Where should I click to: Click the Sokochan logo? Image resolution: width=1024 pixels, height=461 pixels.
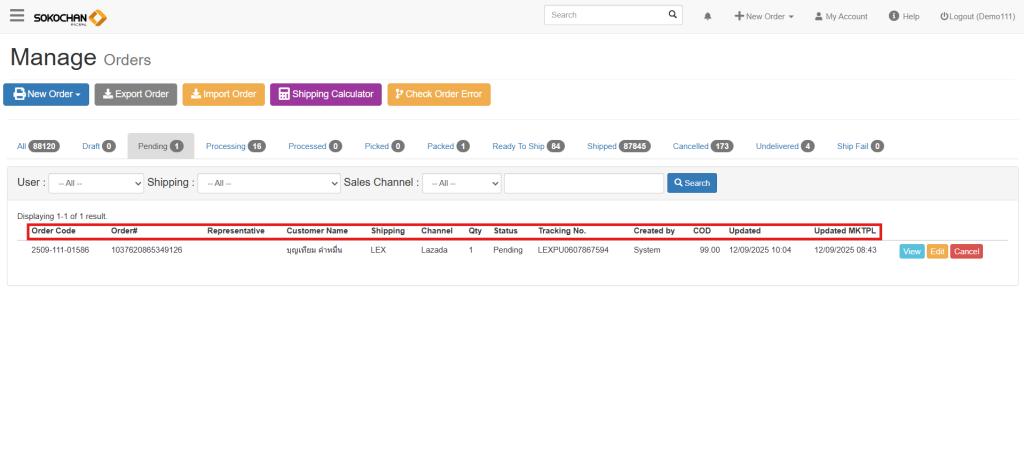pyautogui.click(x=70, y=17)
